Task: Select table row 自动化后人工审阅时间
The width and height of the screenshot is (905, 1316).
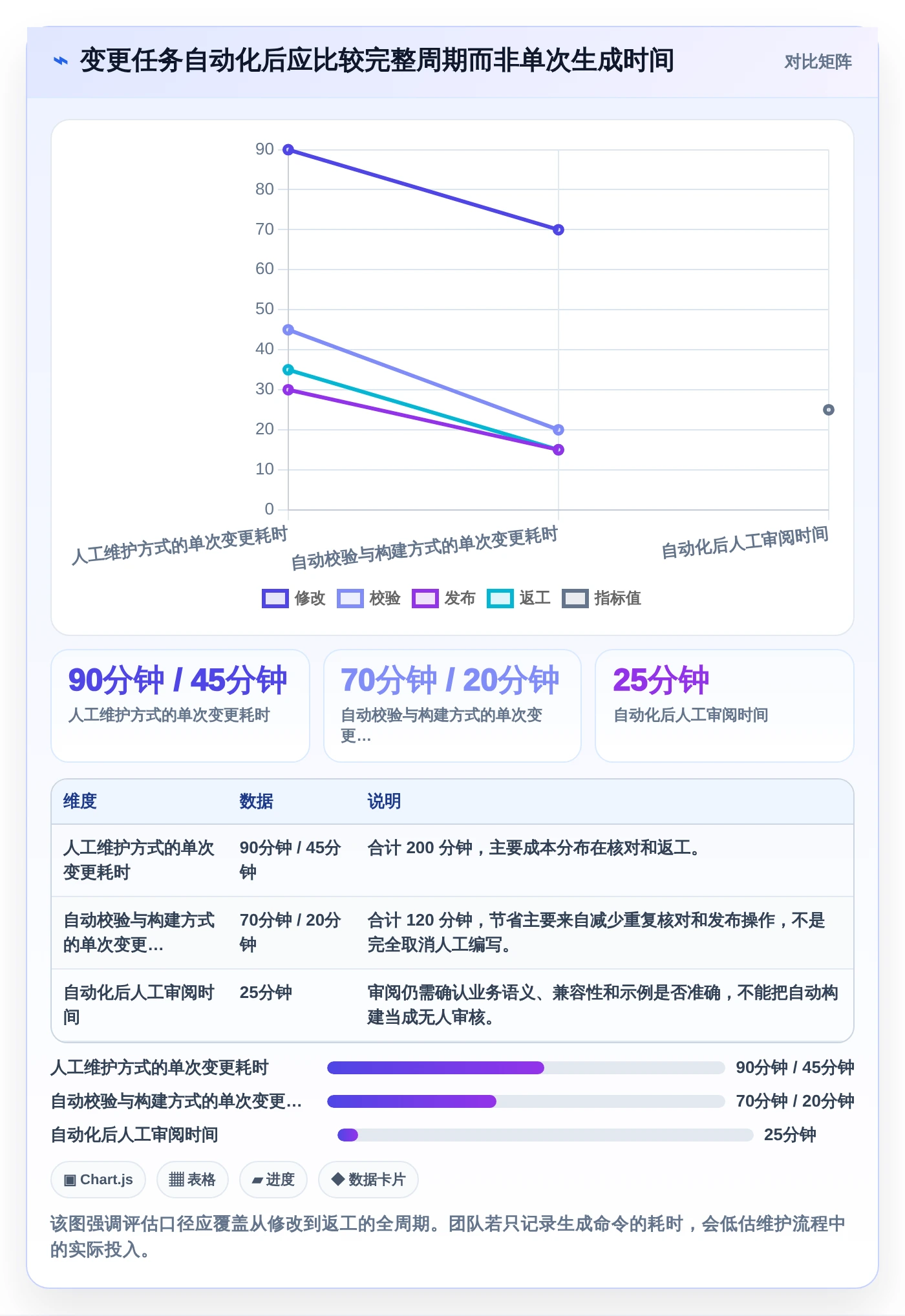Action: pyautogui.click(x=452, y=1005)
